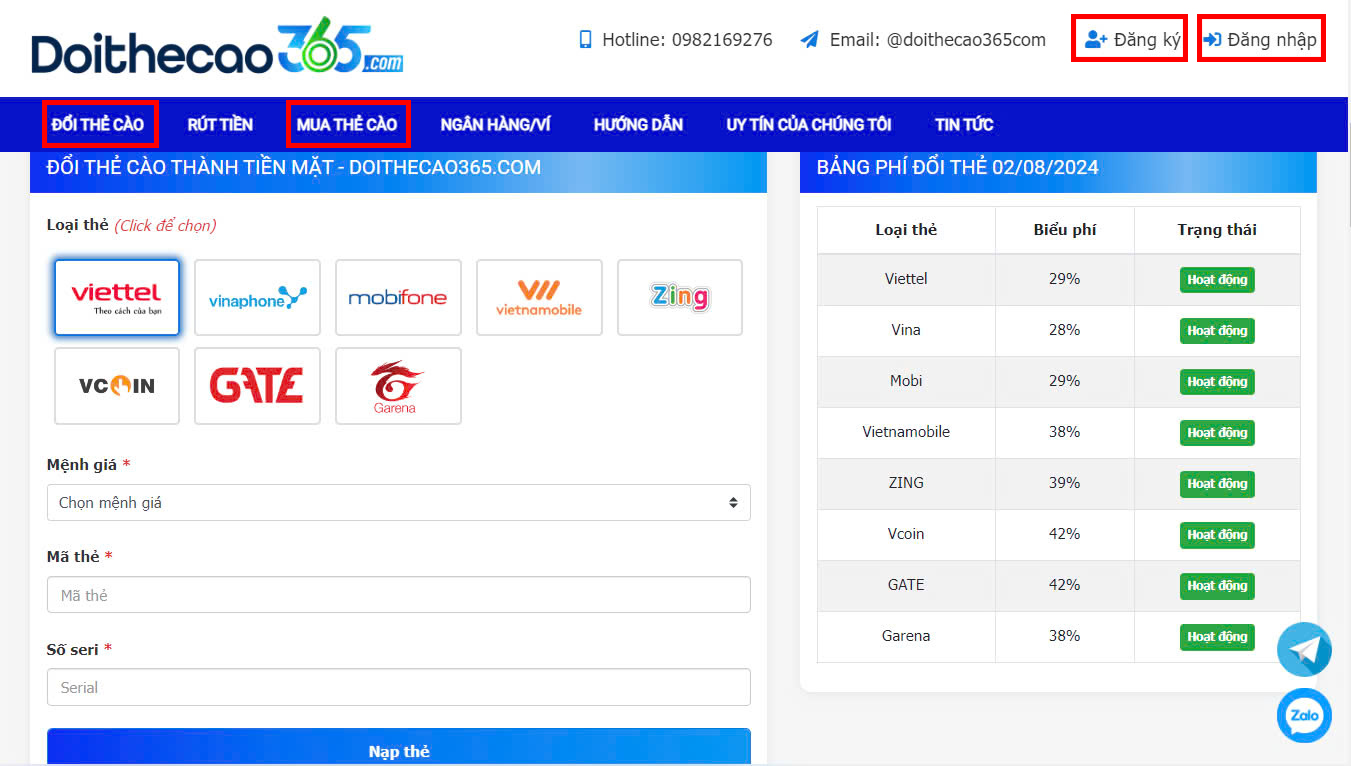Screen dimensions: 1351x766
Task: Click the Mệnh giá field label
Action: [82, 465]
